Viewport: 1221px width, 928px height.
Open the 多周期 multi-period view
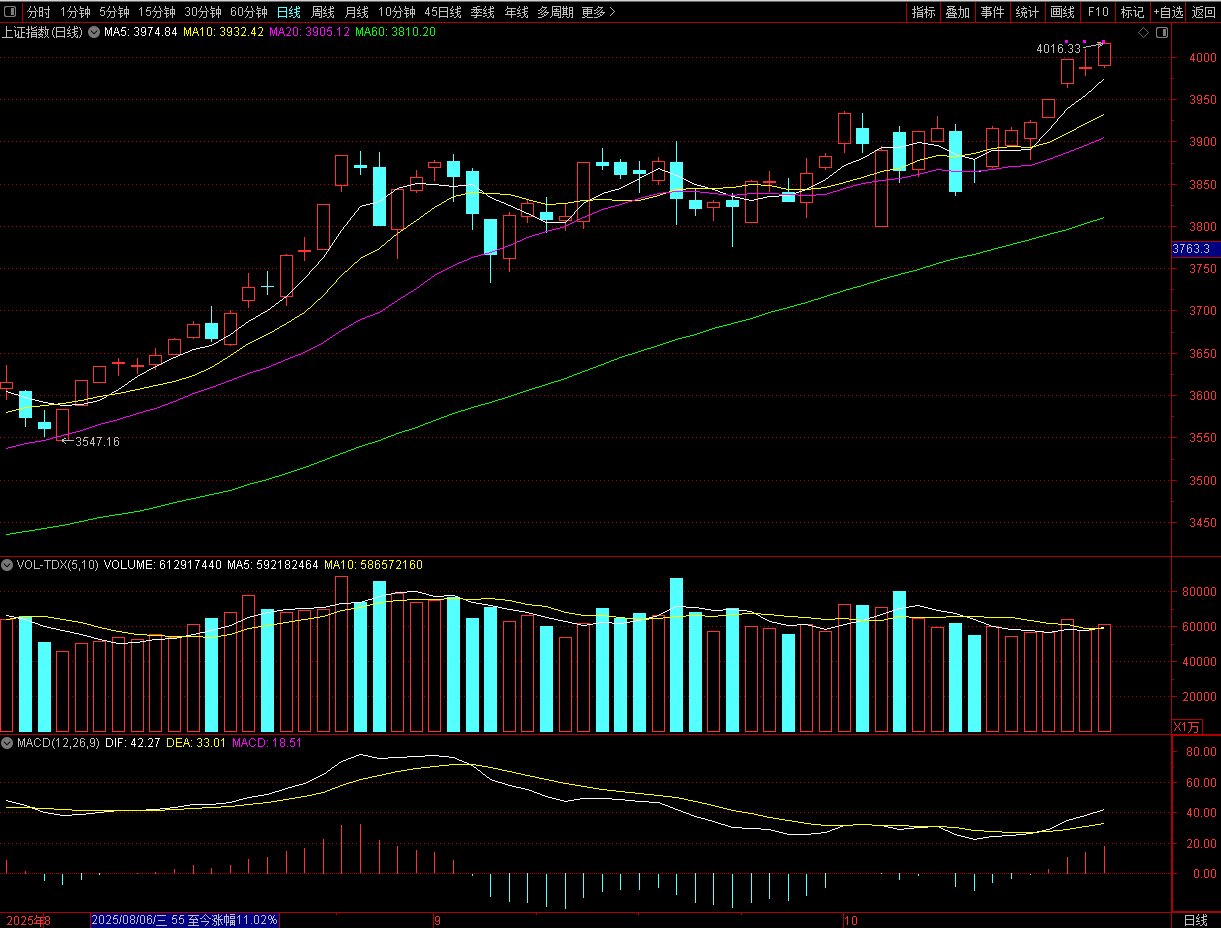coord(555,12)
